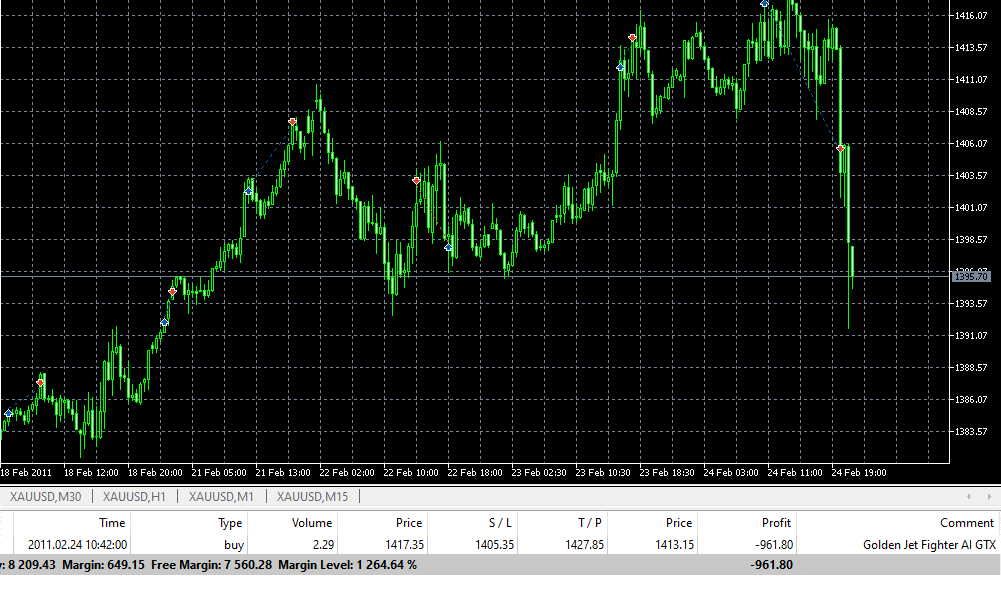Select the red marker near 23 Feb at 1414
Viewport: 1001px width, 602px height.
click(x=632, y=38)
